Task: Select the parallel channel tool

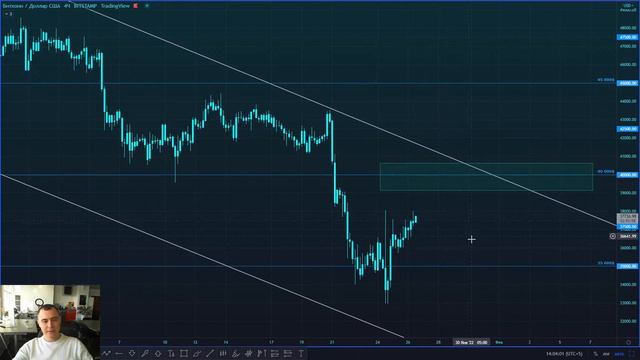Action: pos(197,353)
